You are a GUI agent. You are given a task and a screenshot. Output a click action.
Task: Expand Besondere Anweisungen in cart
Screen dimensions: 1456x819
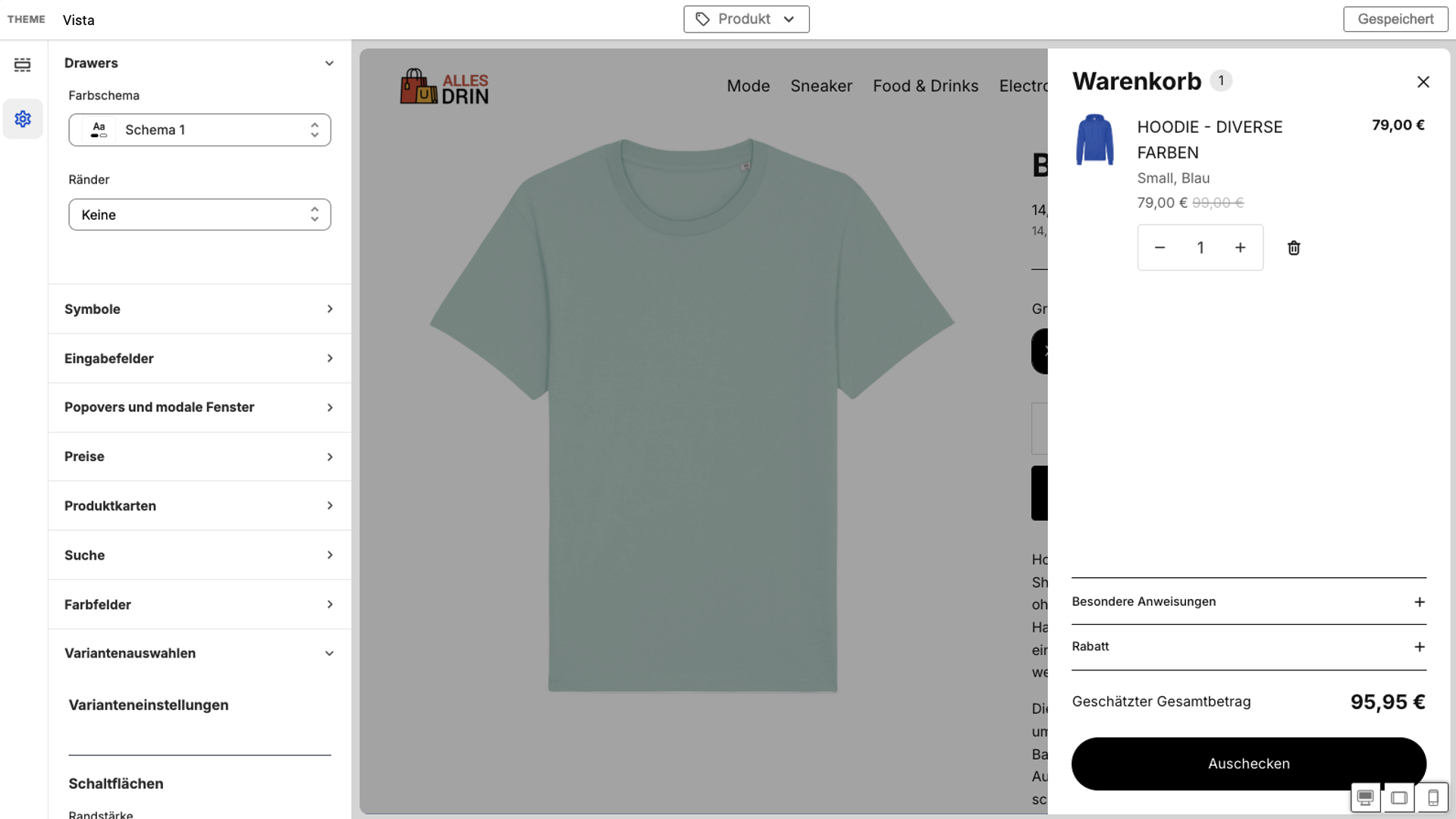point(1248,602)
